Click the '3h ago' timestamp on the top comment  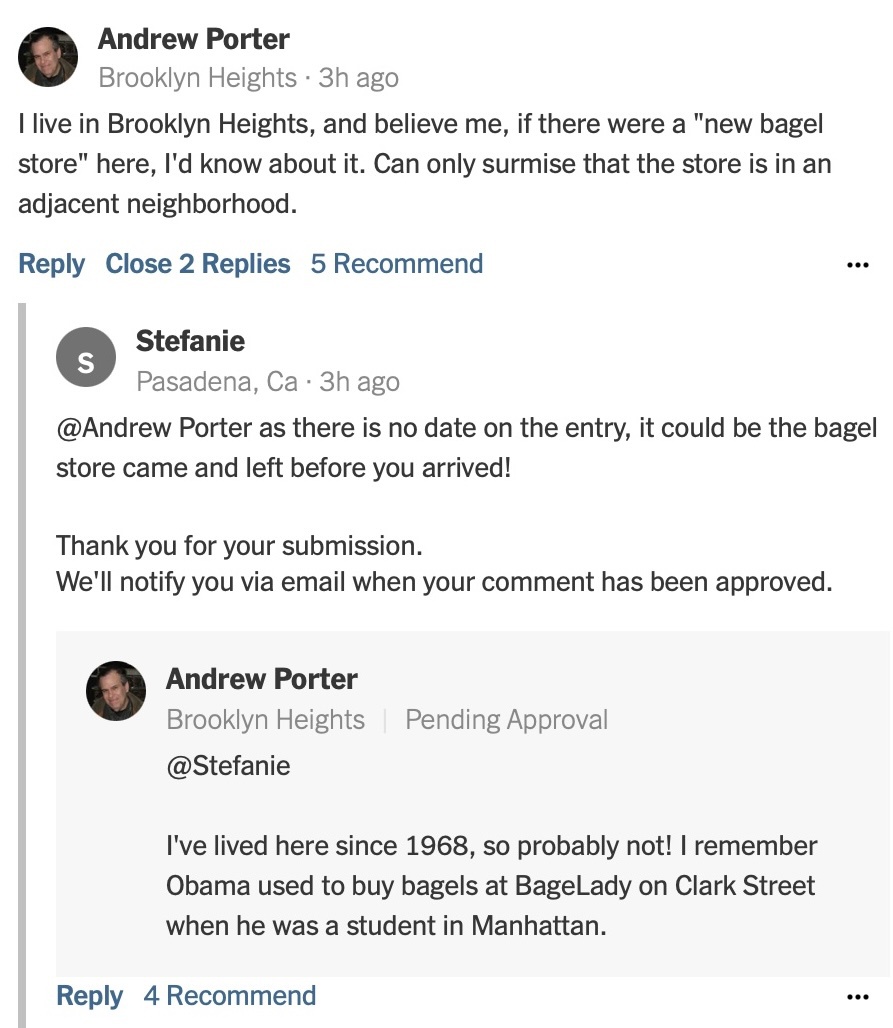[x=358, y=78]
